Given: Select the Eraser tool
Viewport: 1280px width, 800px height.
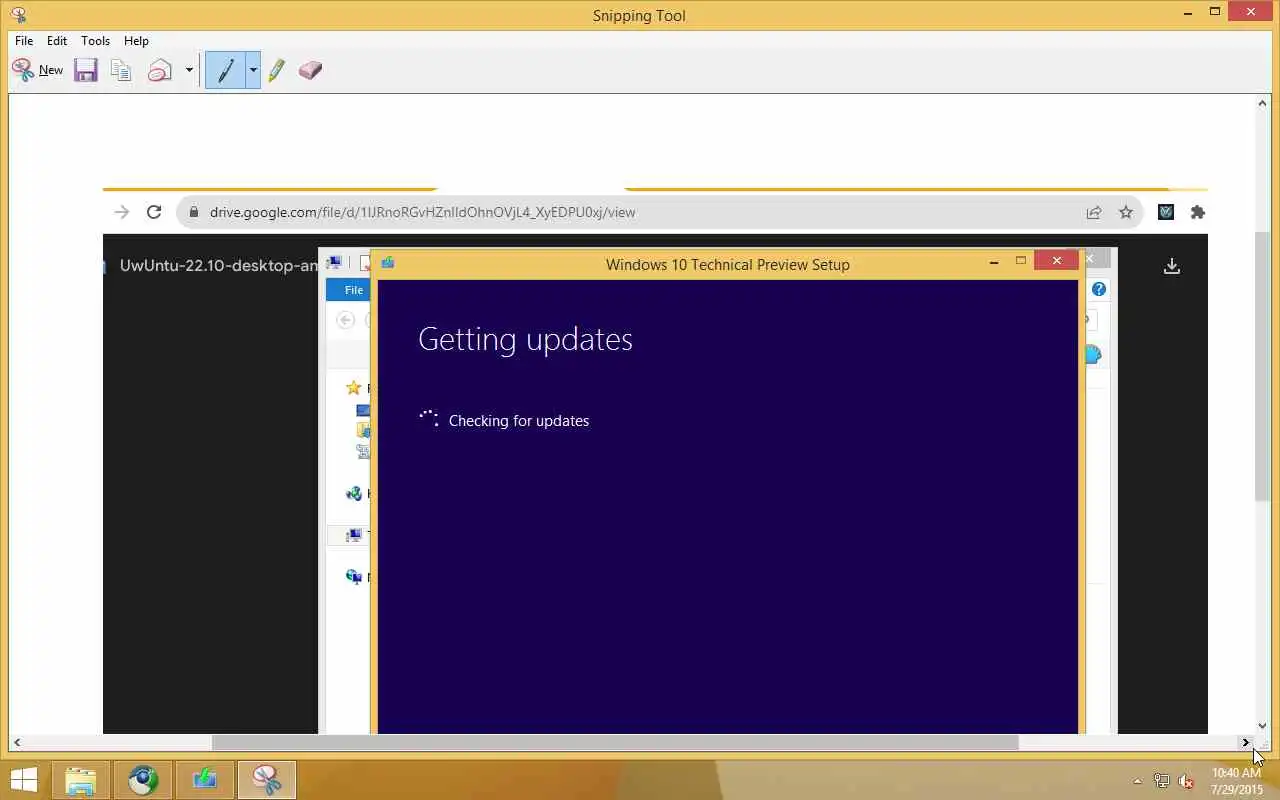Looking at the screenshot, I should click(x=310, y=70).
